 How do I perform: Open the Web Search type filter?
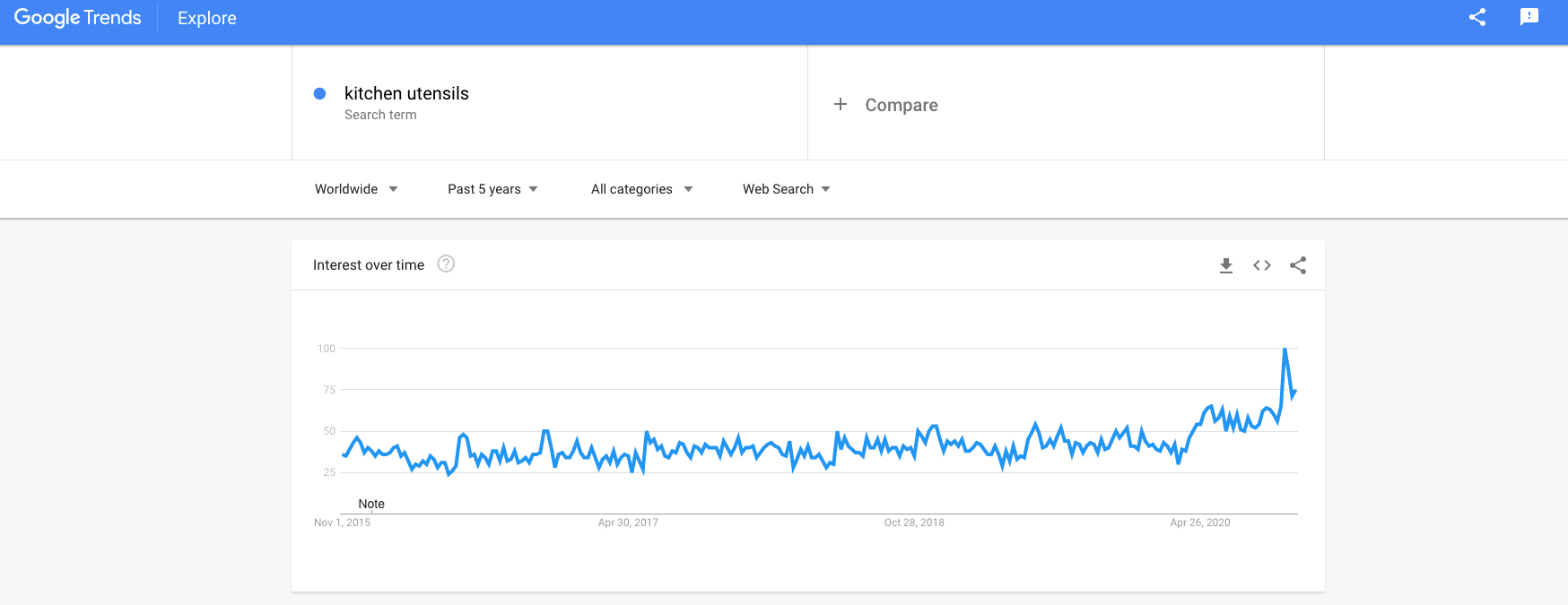point(785,188)
